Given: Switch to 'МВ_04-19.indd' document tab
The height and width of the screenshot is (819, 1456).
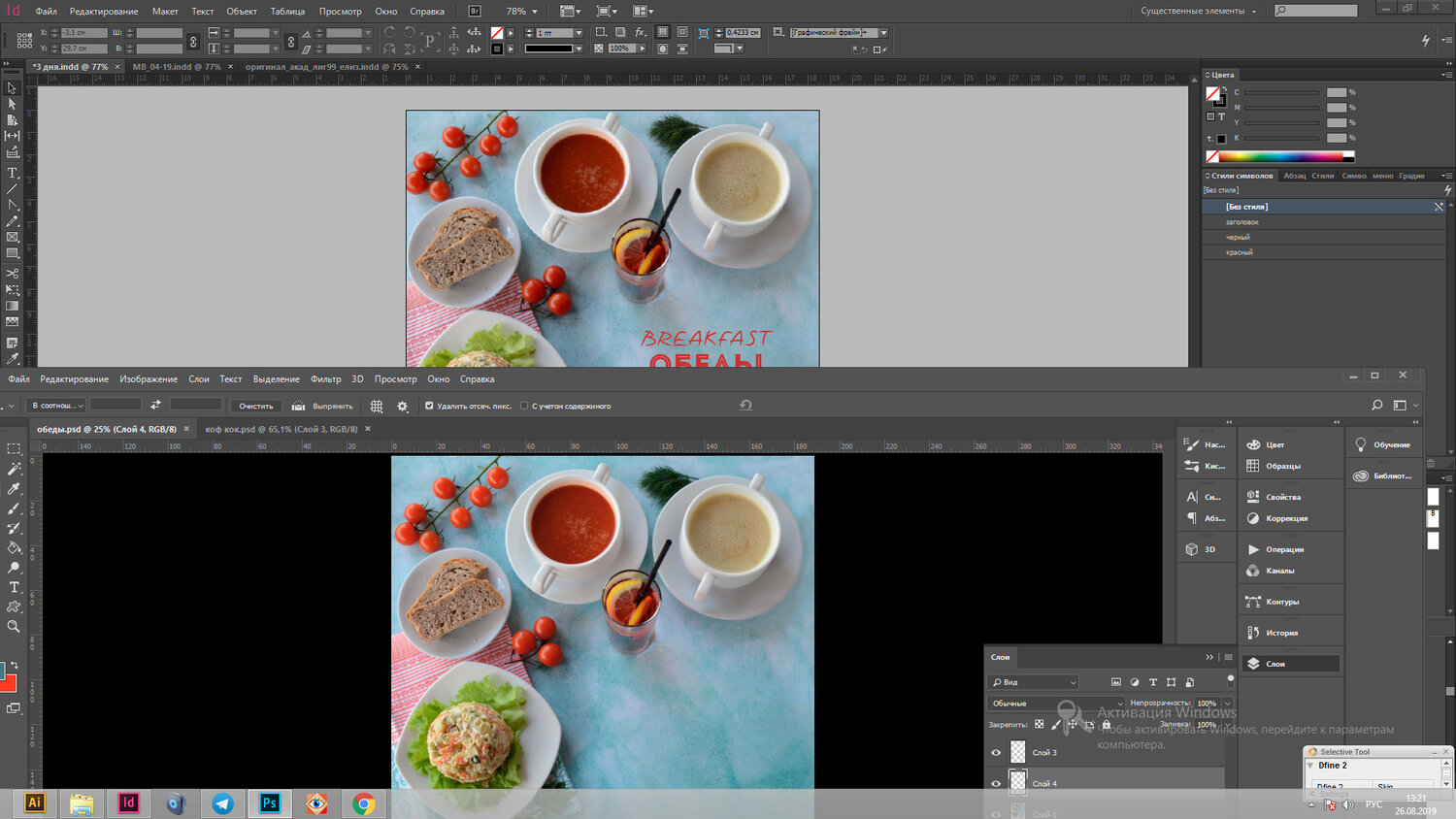Looking at the screenshot, I should tap(177, 67).
